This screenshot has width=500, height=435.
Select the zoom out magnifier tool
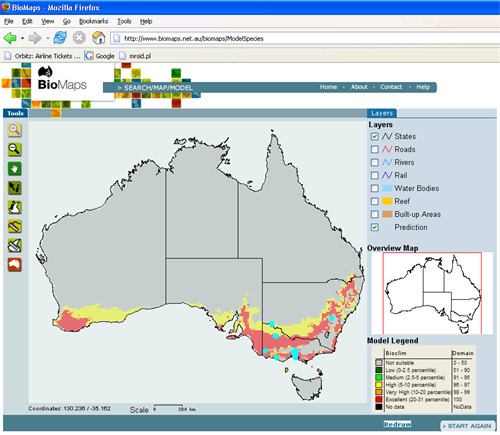15,149
